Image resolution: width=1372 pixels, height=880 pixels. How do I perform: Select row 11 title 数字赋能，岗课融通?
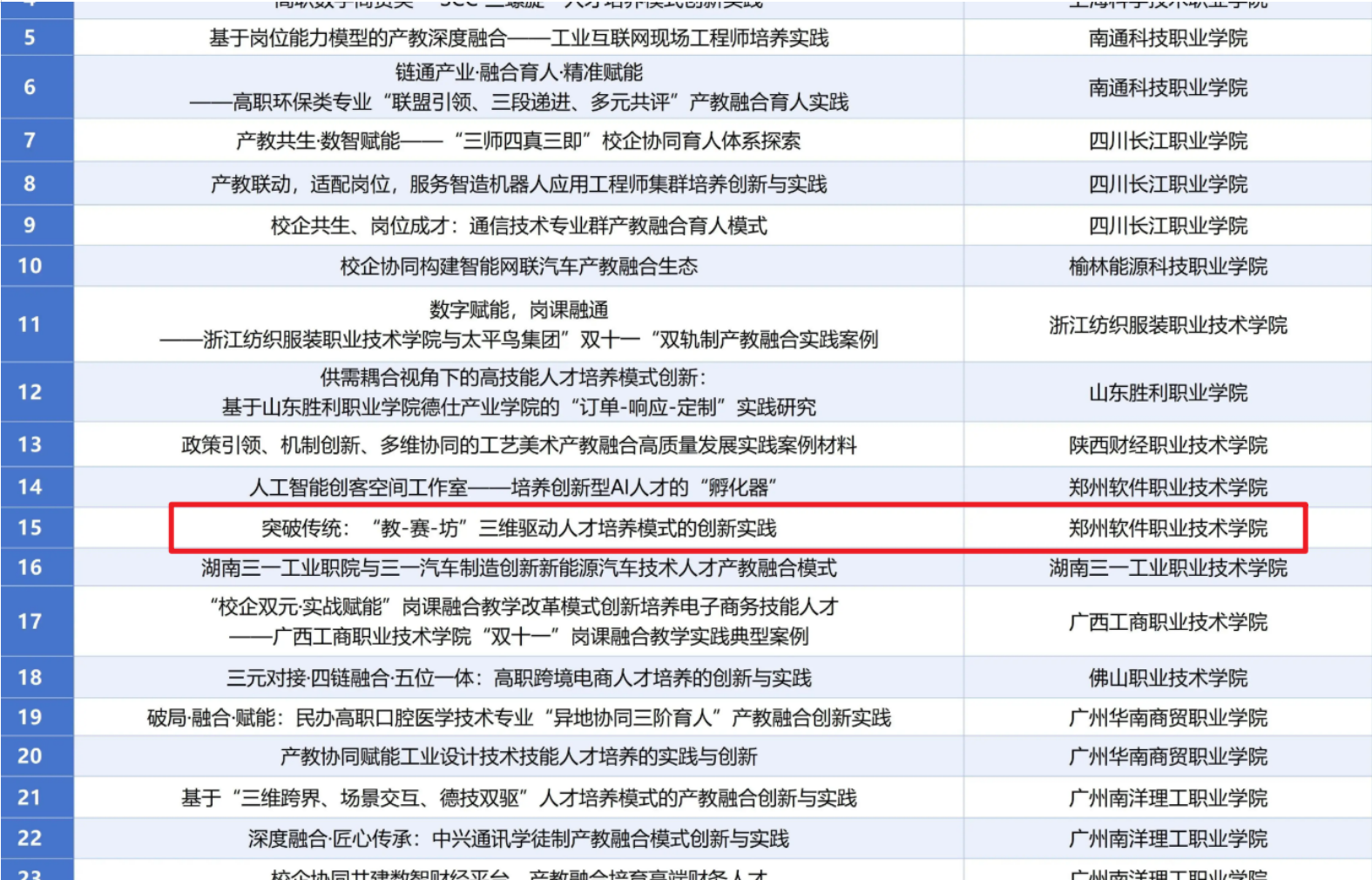click(518, 324)
